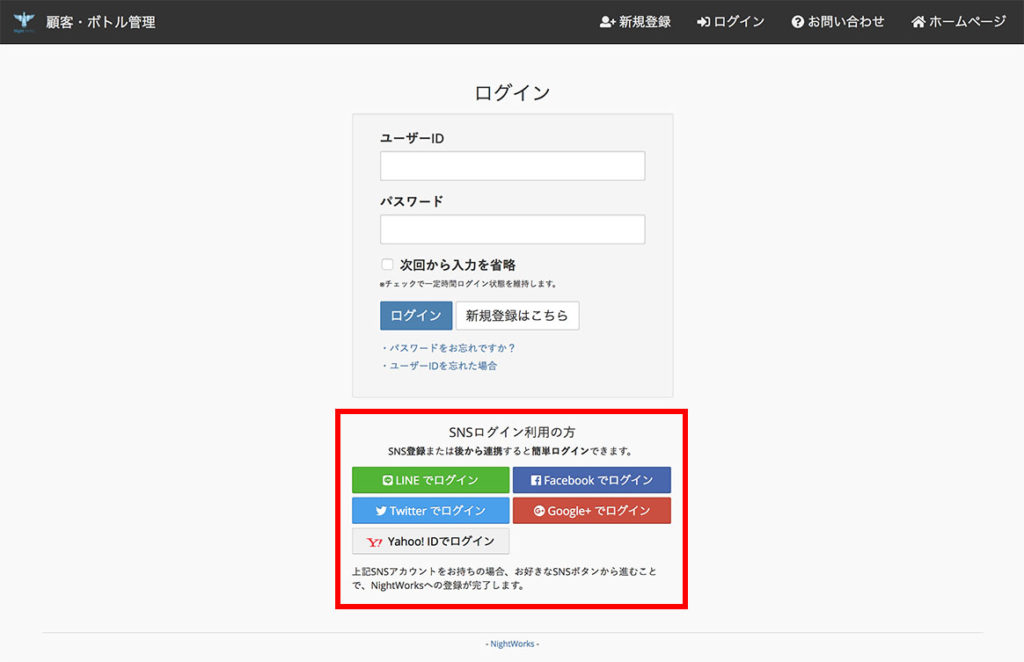Click the LINE icon on green button

click(388, 481)
